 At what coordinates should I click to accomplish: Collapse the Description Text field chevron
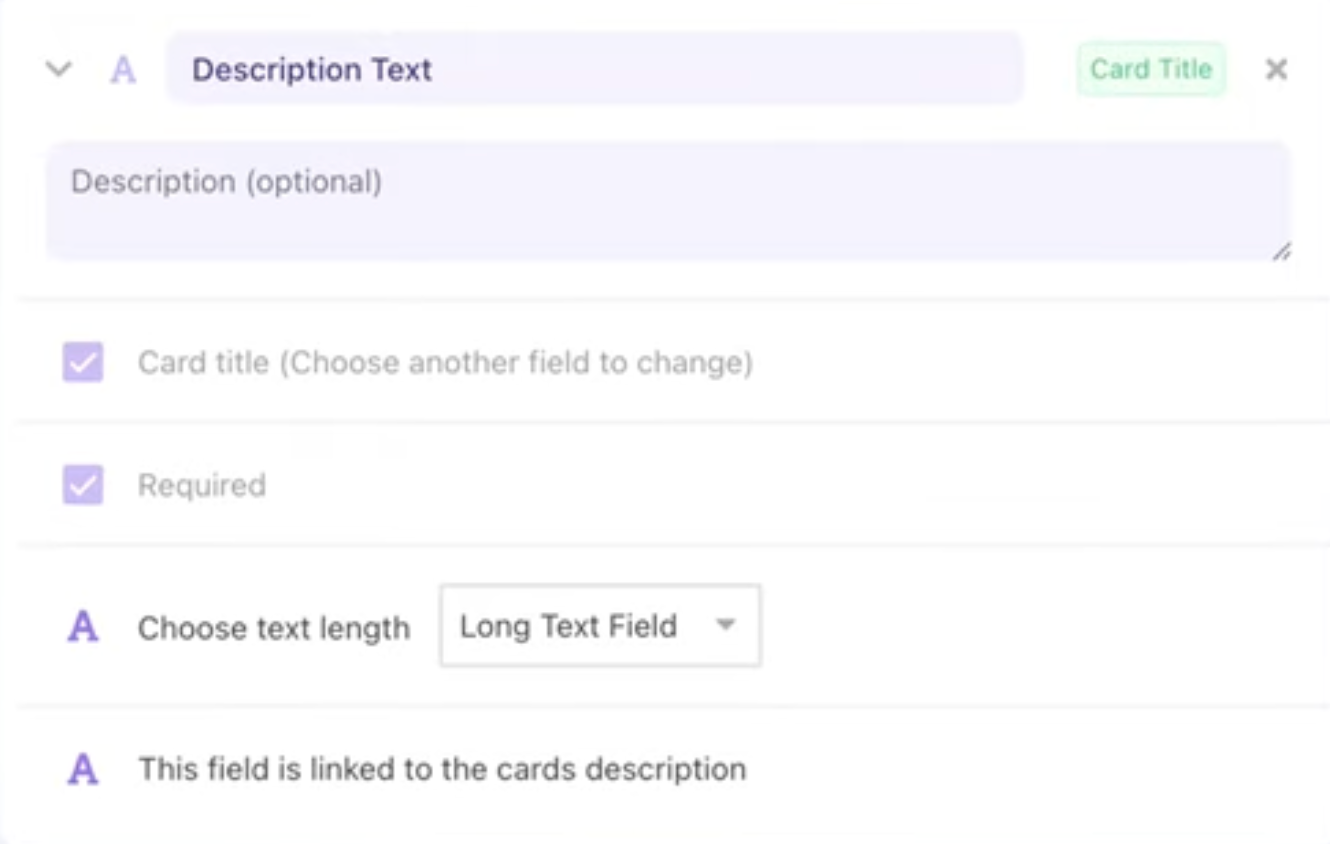point(59,70)
